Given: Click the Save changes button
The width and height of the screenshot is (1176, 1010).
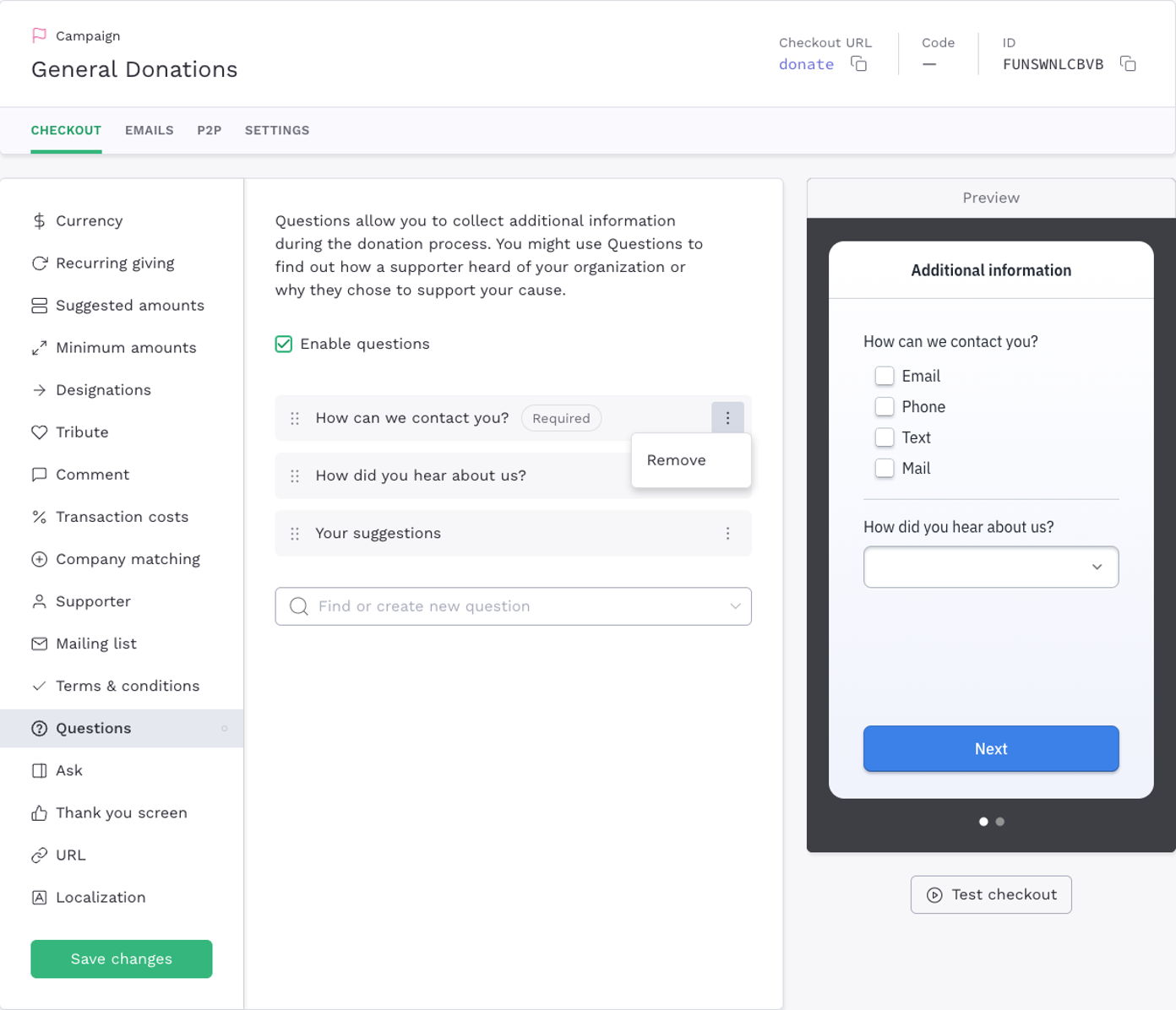Looking at the screenshot, I should [122, 959].
